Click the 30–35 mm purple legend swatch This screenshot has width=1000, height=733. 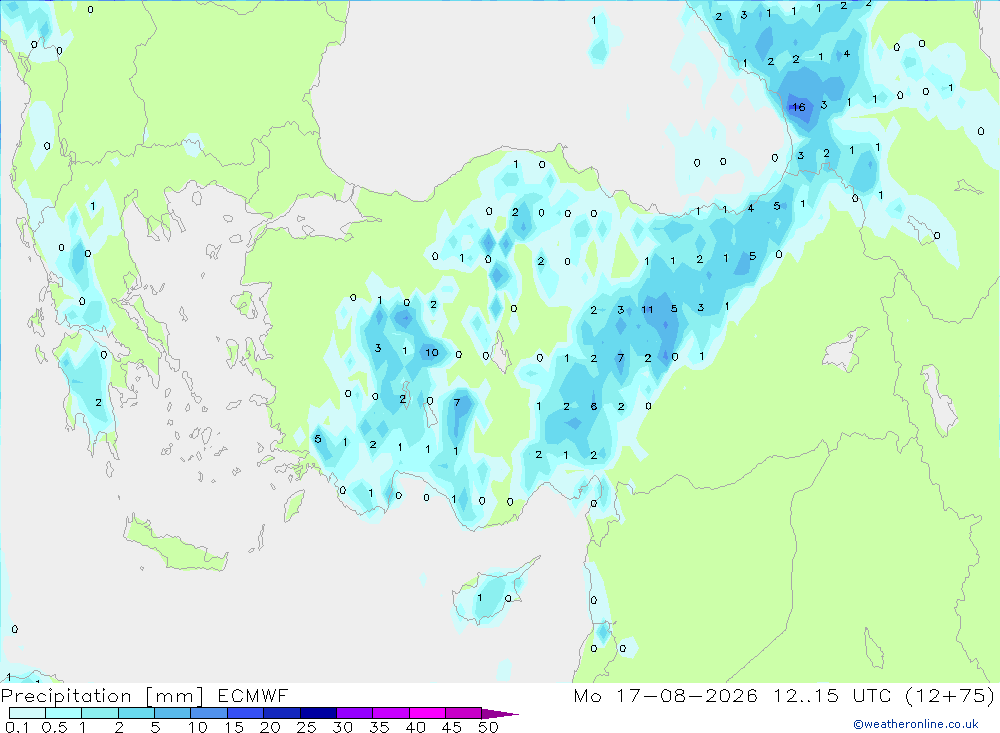[x=355, y=713]
